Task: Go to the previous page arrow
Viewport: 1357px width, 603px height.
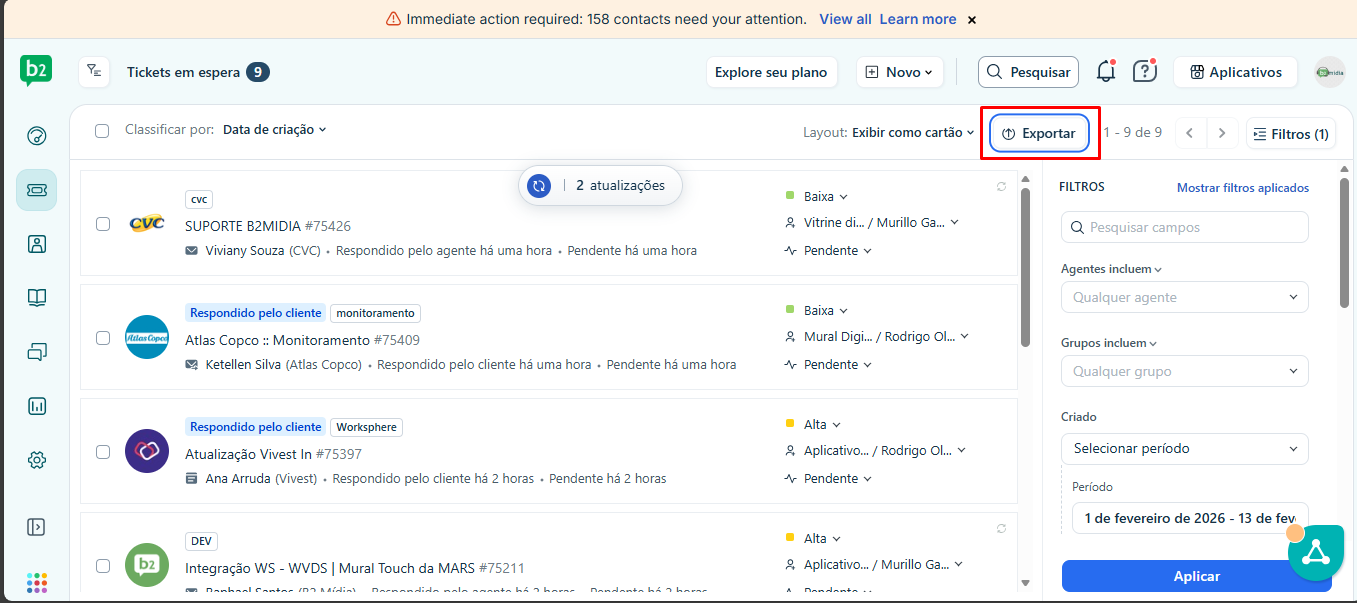Action: 1190,133
